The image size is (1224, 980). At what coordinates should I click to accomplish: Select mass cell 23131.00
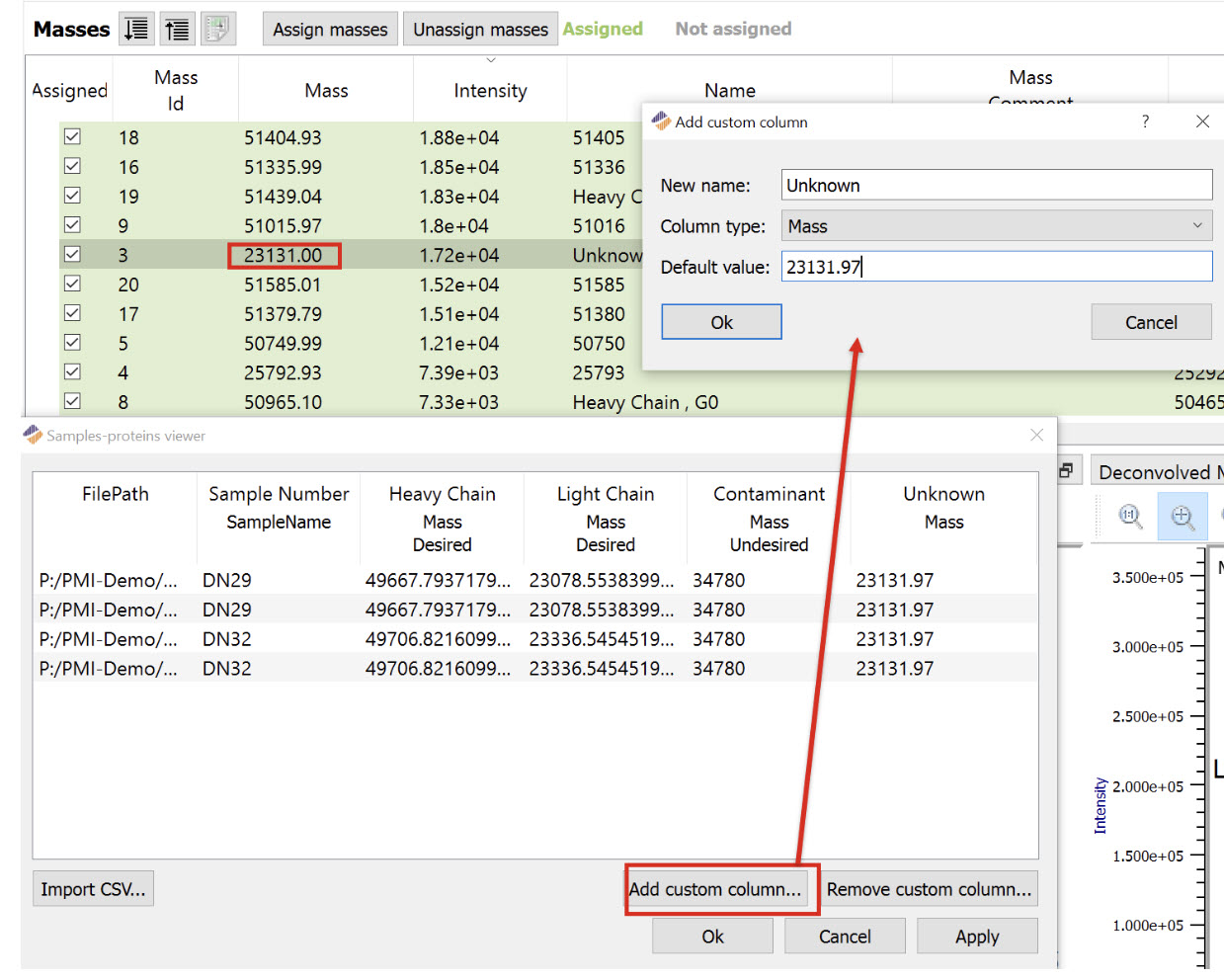tap(283, 255)
